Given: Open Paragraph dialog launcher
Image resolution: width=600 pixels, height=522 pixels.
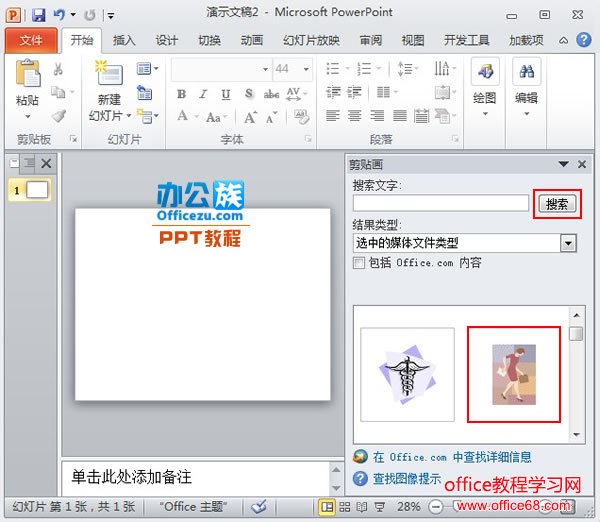Looking at the screenshot, I should coord(455,139).
